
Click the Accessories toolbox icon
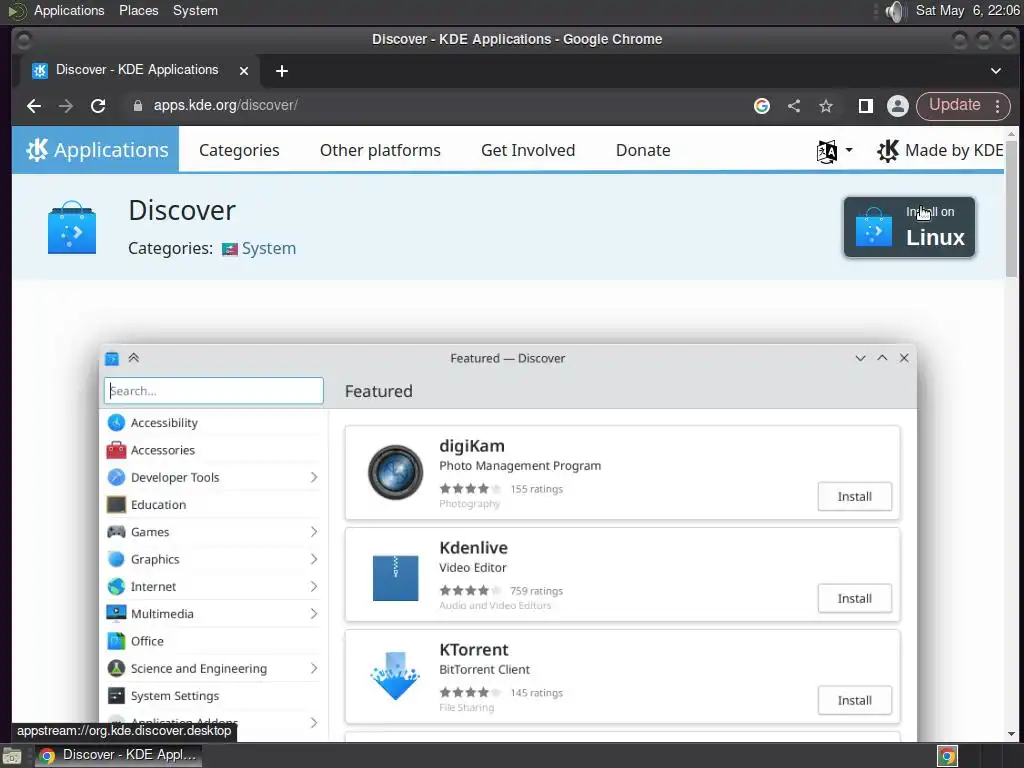pyautogui.click(x=116, y=450)
